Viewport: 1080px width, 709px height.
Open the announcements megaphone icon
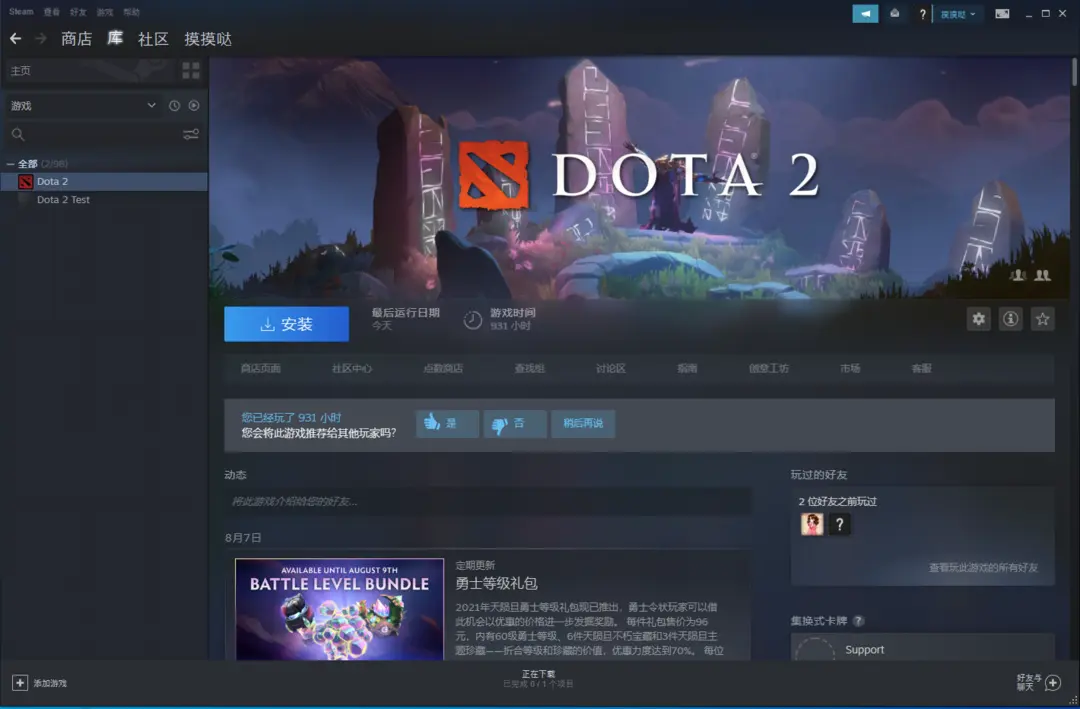865,14
